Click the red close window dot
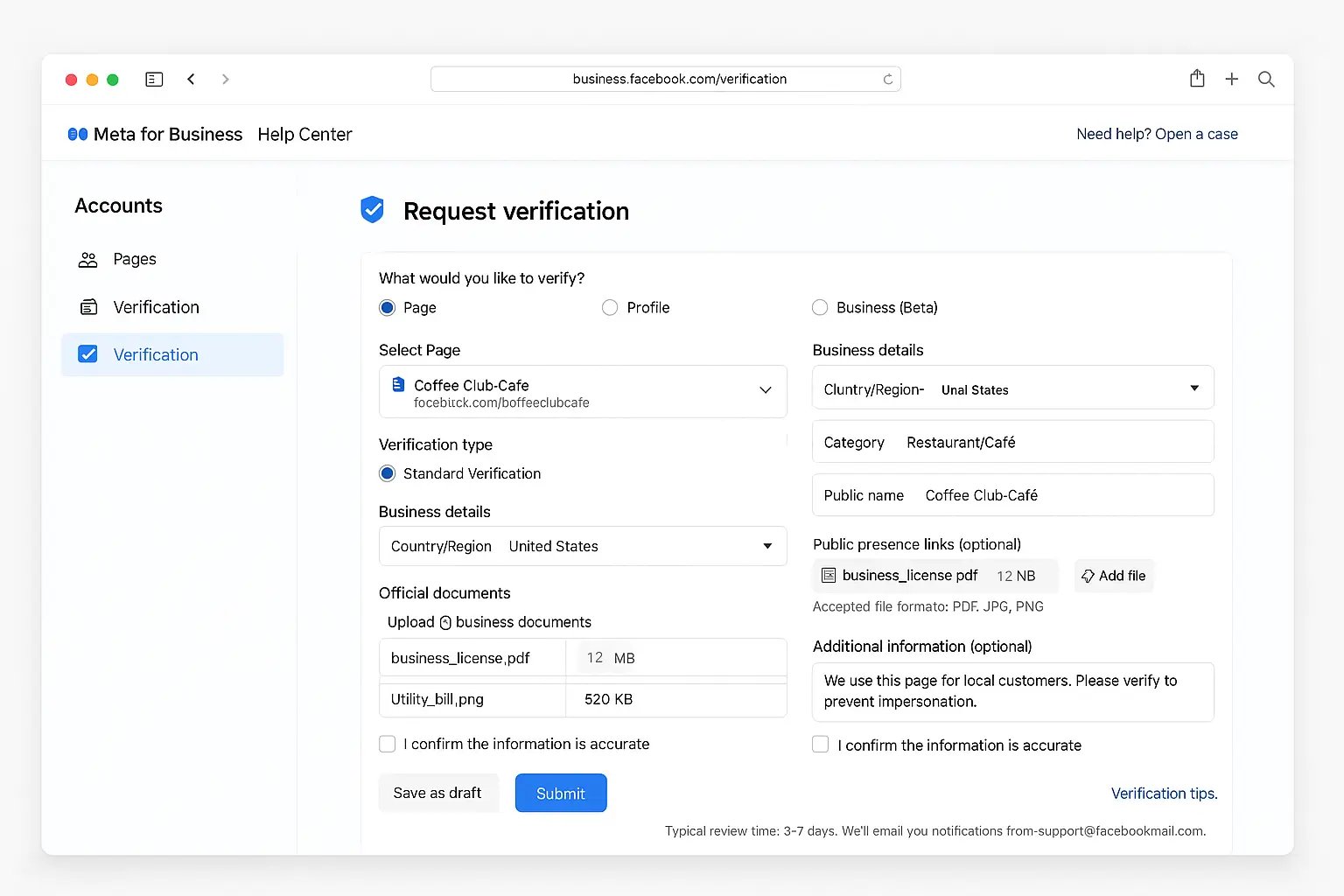The image size is (1344, 896). (72, 80)
